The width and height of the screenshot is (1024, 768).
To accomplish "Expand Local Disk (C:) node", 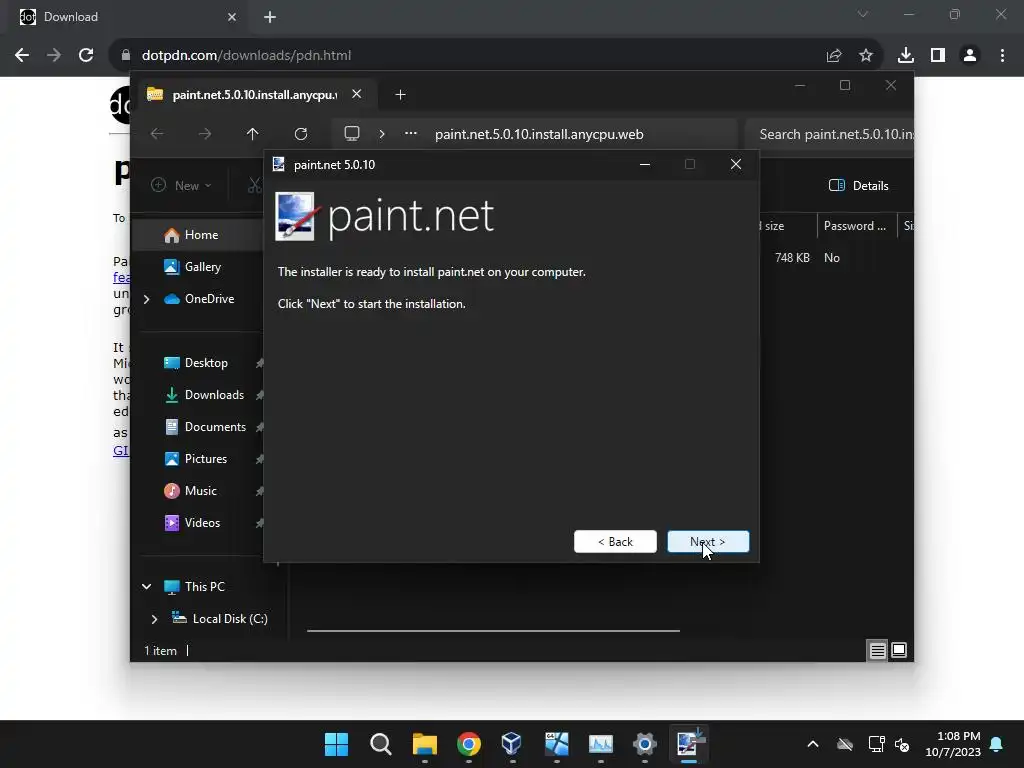I will [x=154, y=618].
